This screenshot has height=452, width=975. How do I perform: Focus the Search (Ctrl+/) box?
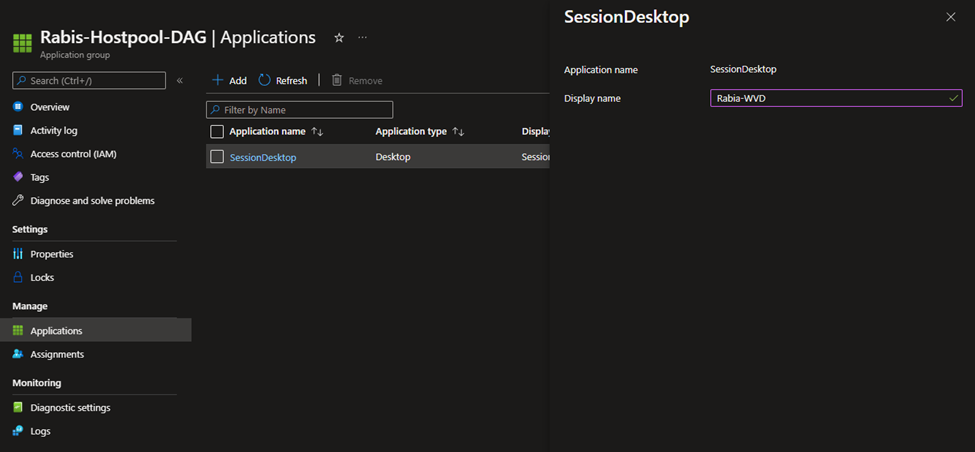(89, 81)
